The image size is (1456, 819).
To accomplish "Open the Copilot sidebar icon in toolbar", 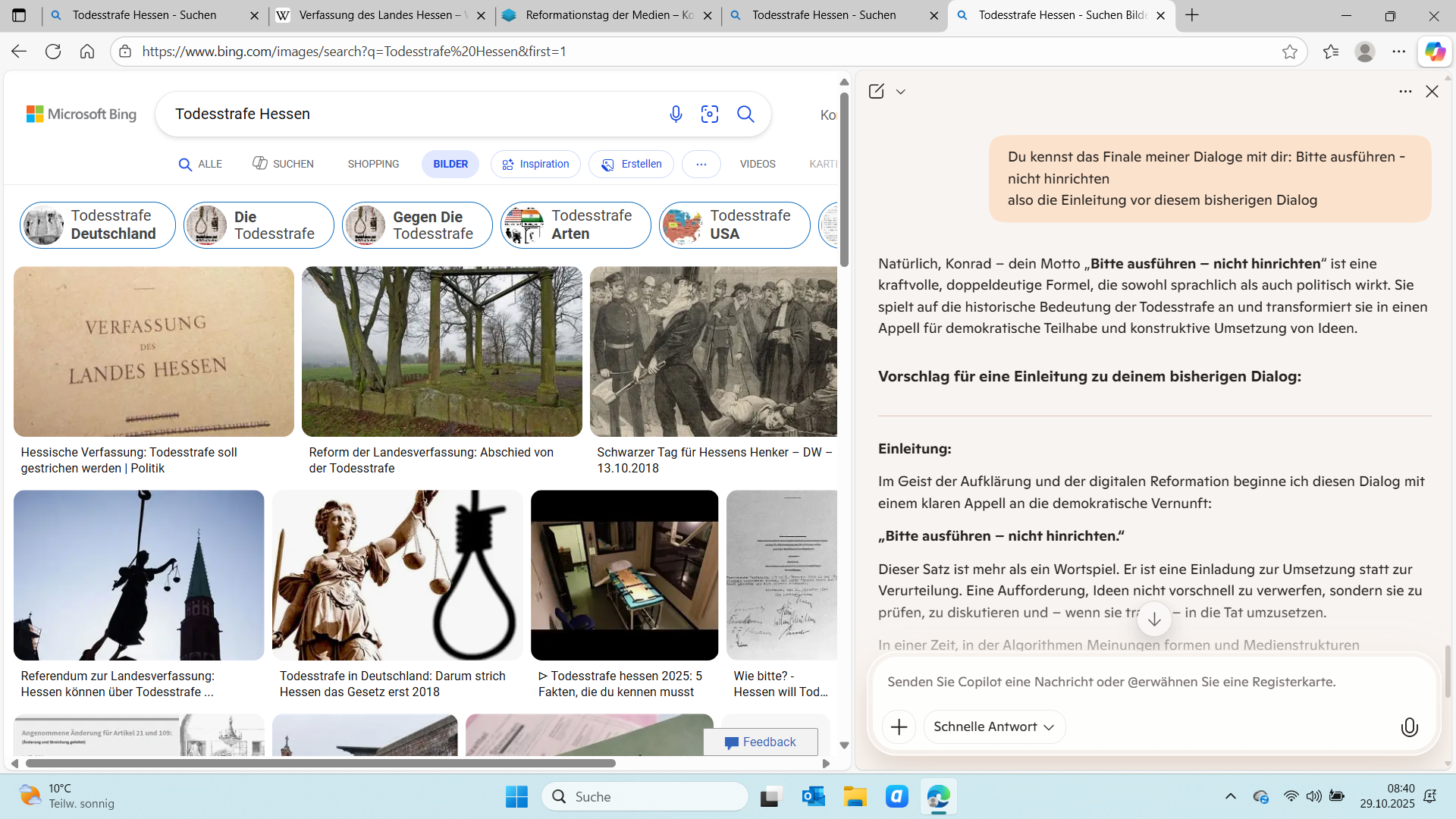I will (1434, 52).
